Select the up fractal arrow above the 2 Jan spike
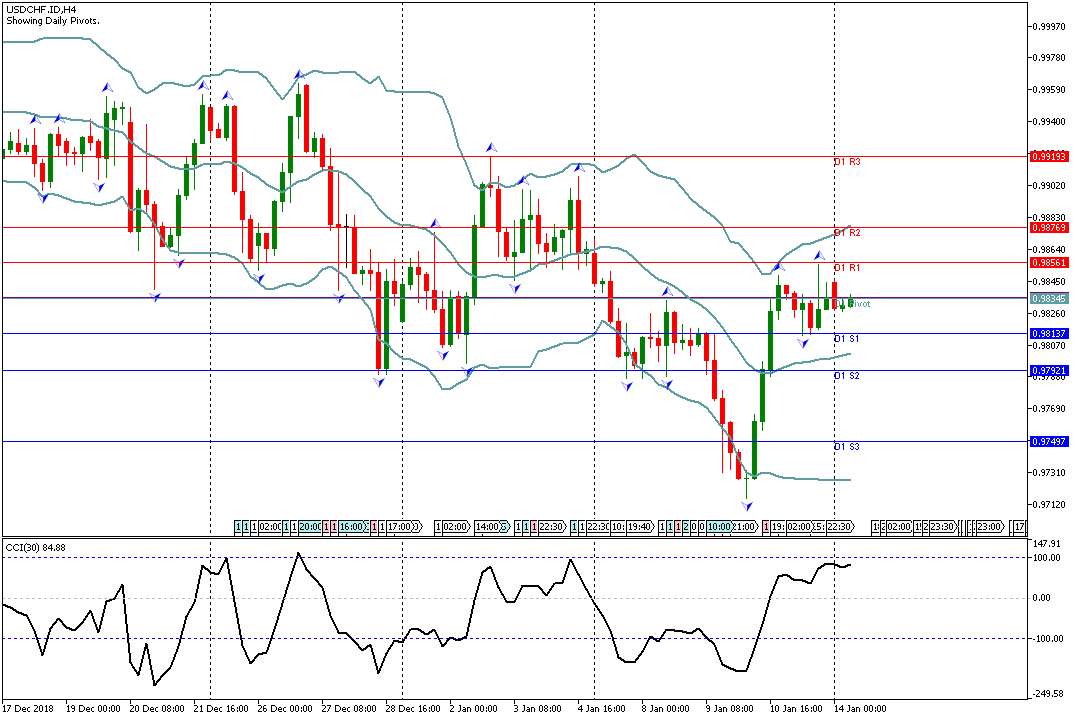 [x=491, y=147]
